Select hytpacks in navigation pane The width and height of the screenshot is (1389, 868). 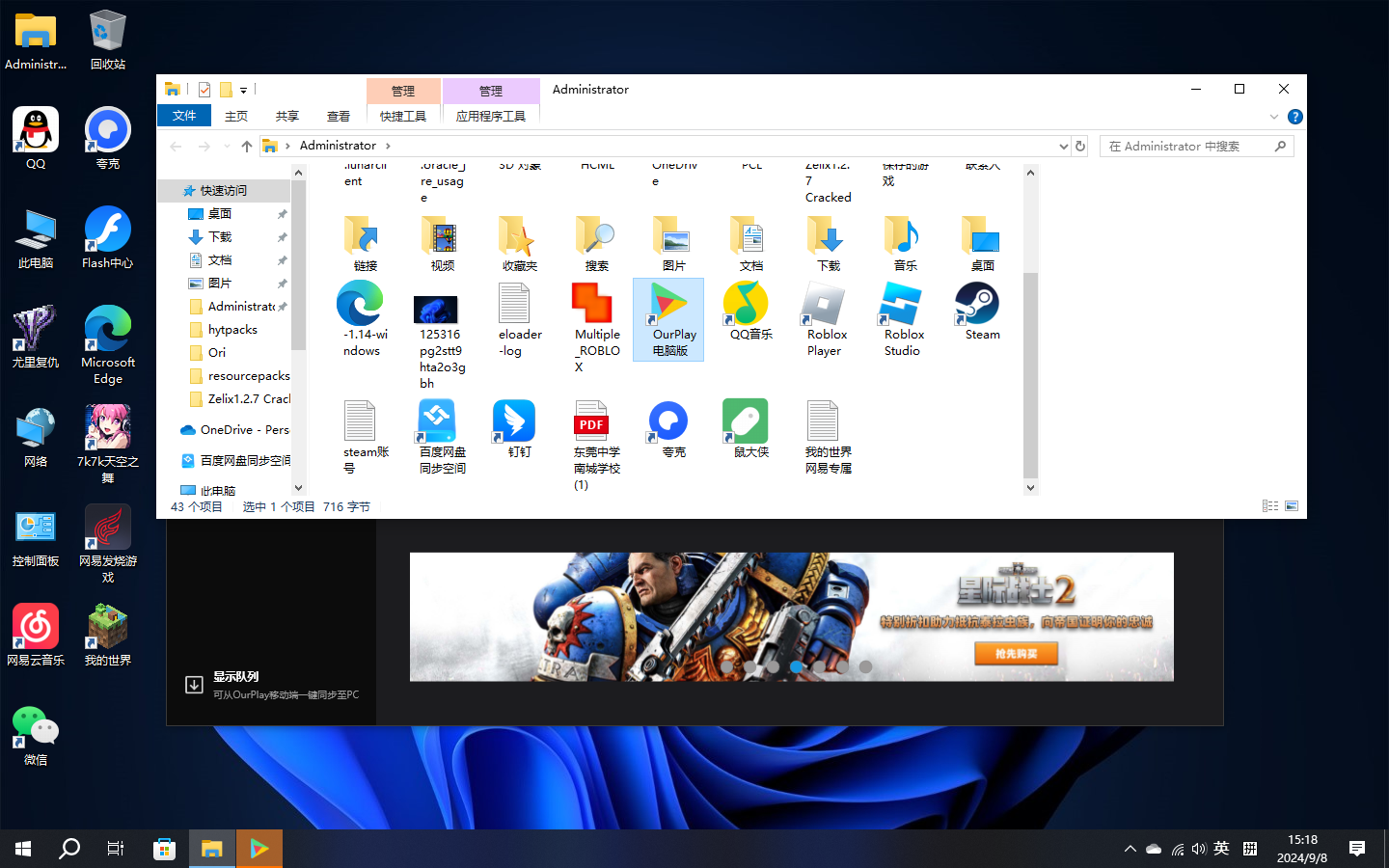[x=232, y=330]
